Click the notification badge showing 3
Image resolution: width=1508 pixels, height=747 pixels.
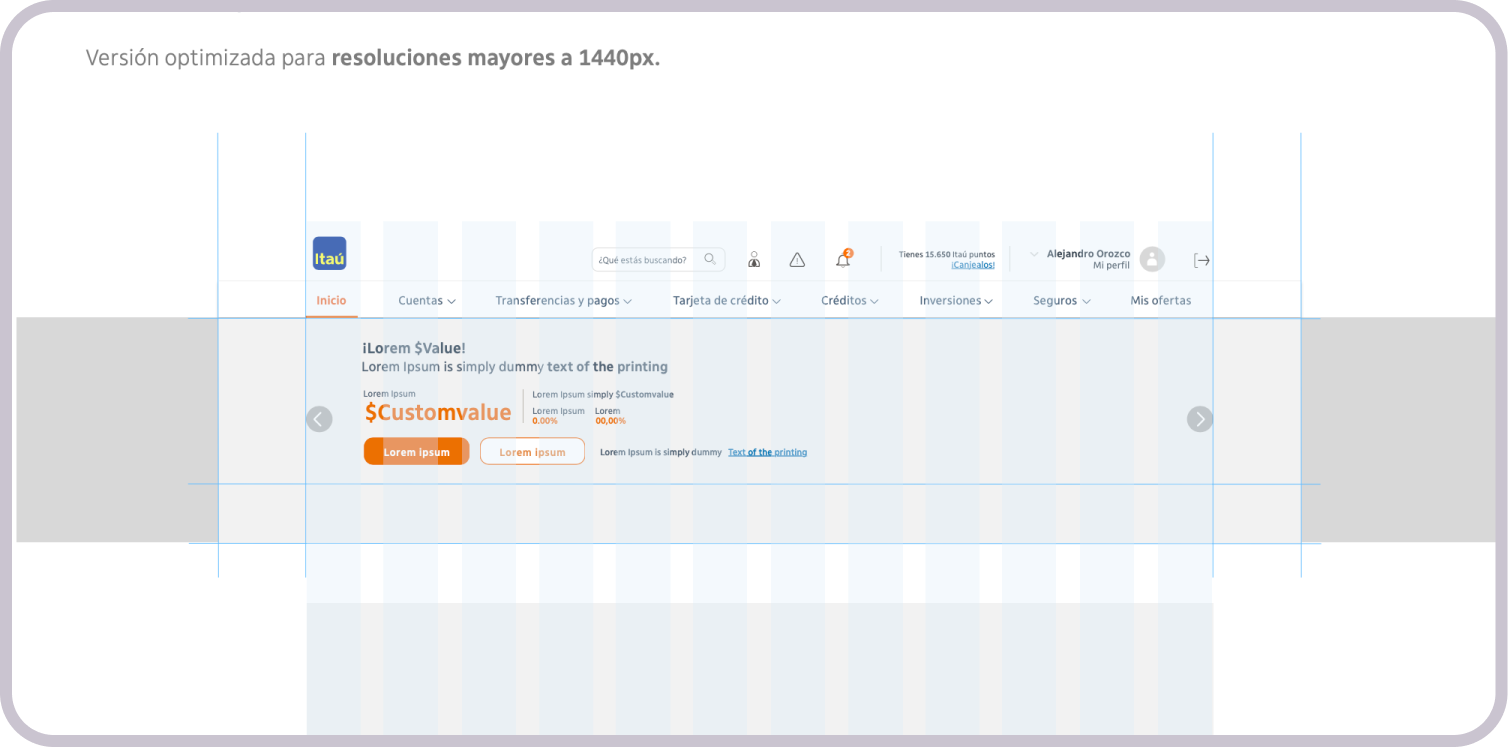[x=848, y=250]
